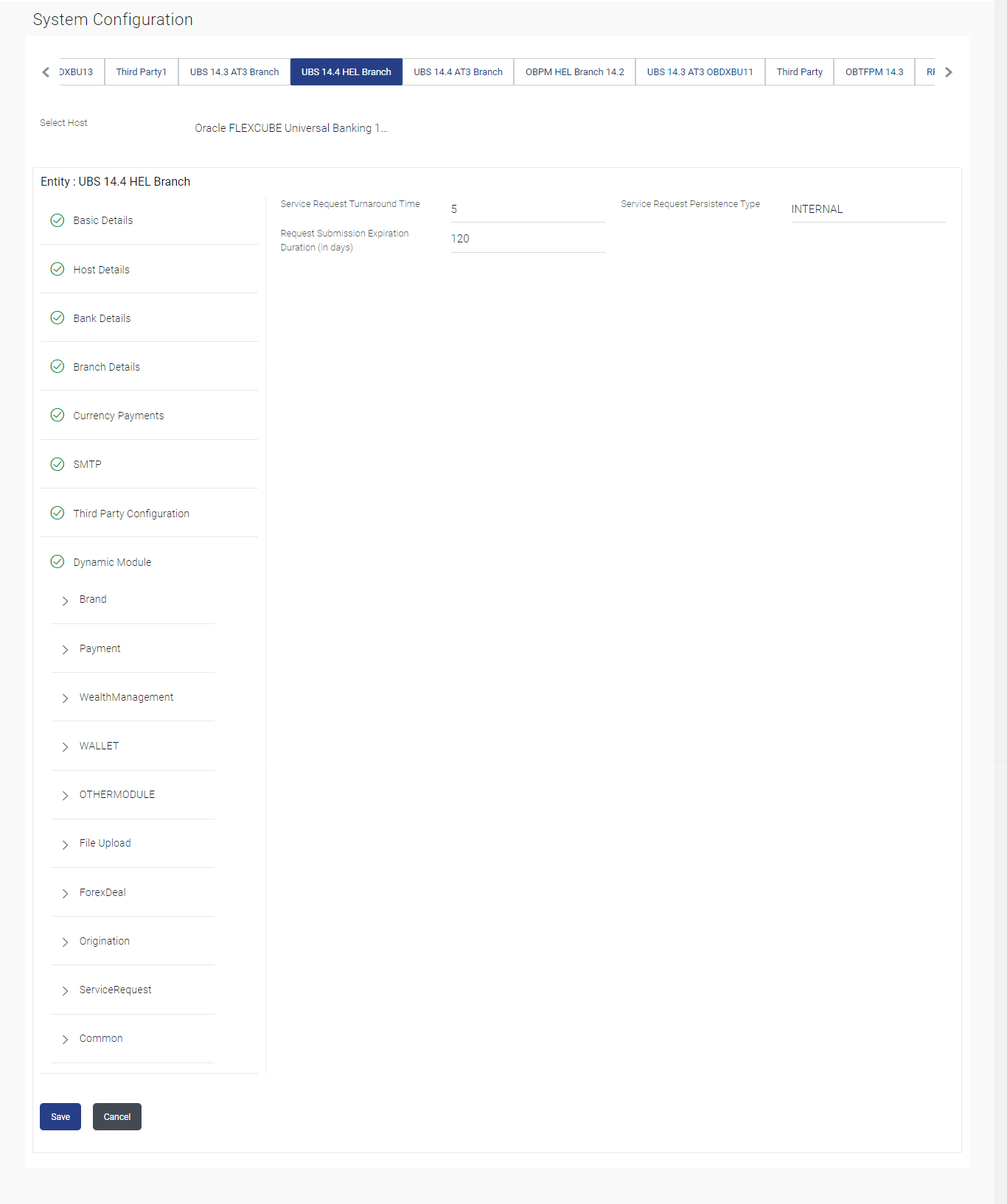Expand the ForexDeal chevron
1007x1204 pixels.
[65, 893]
